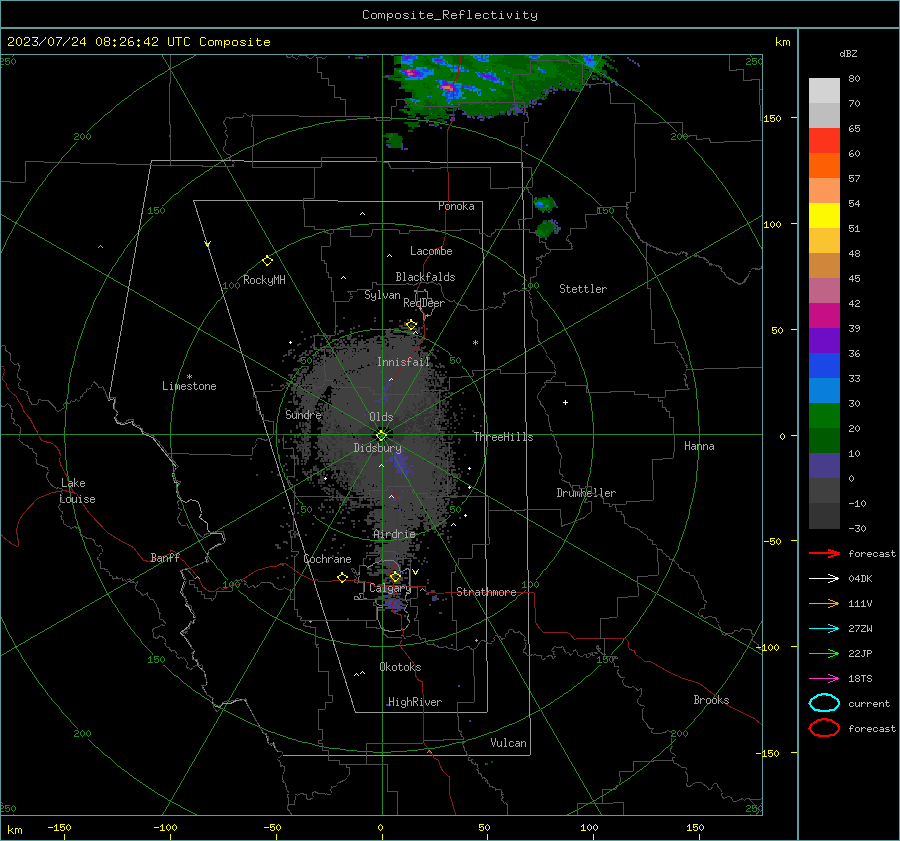Select the ThreeHills label
This screenshot has height=841, width=900.
point(503,437)
